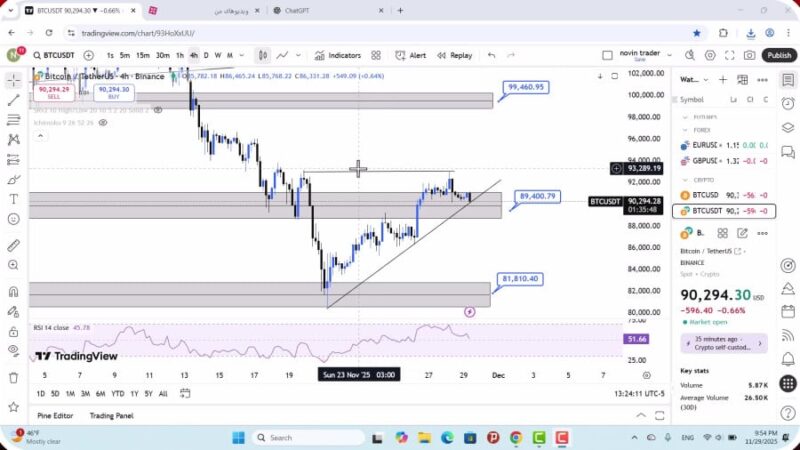The image size is (800, 450).
Task: Click the candlestick chart type icon
Action: click(x=262, y=55)
